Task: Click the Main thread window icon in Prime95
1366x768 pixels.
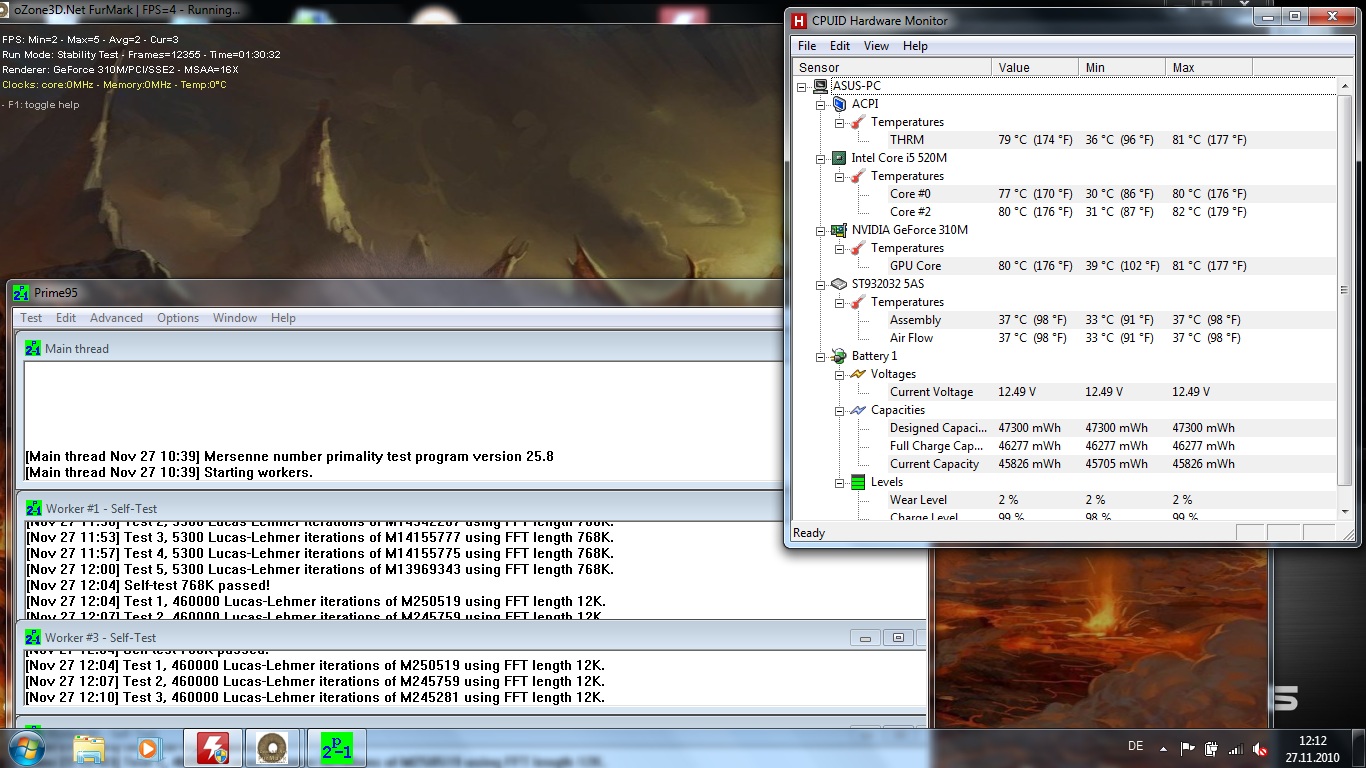Action: (33, 349)
